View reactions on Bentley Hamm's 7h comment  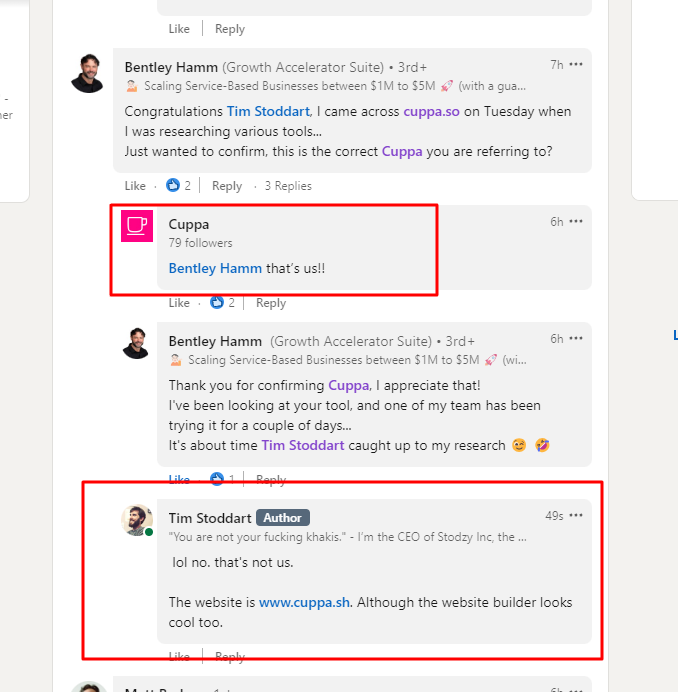(x=178, y=185)
